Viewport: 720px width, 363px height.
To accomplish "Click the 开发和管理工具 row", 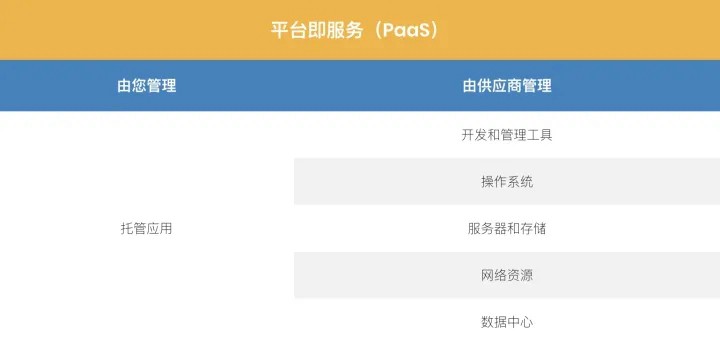I will coord(507,134).
